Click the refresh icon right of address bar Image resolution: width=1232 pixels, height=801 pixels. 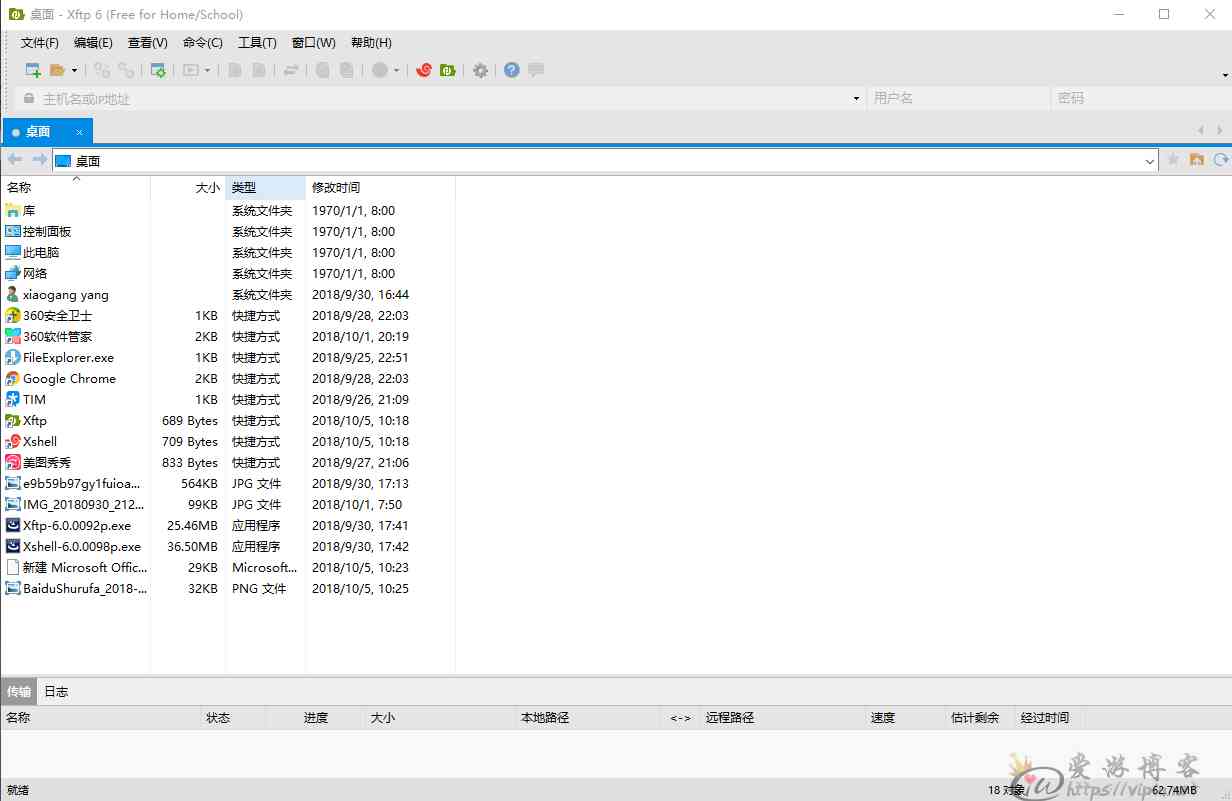pos(1220,160)
